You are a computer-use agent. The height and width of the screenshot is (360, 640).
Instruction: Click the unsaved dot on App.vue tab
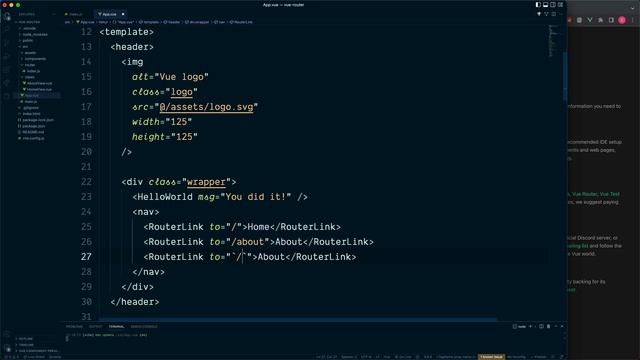pyautogui.click(x=123, y=14)
